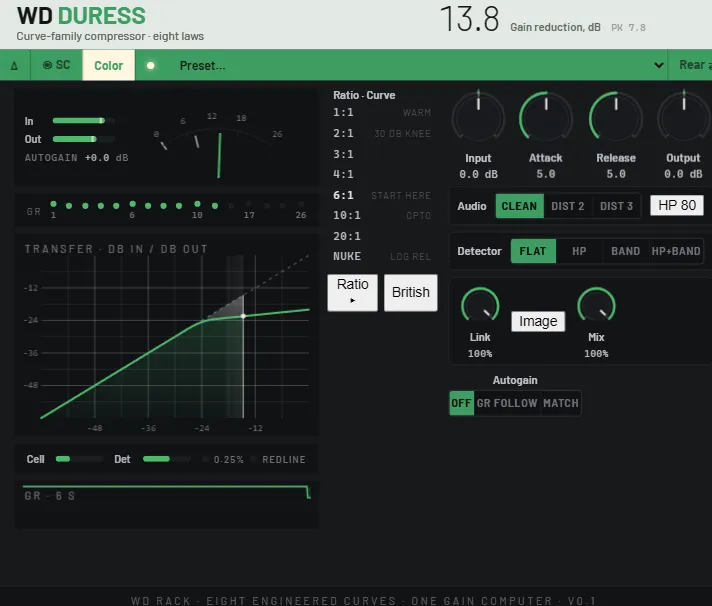
Task: Open the Ratio submenu button
Action: [352, 292]
